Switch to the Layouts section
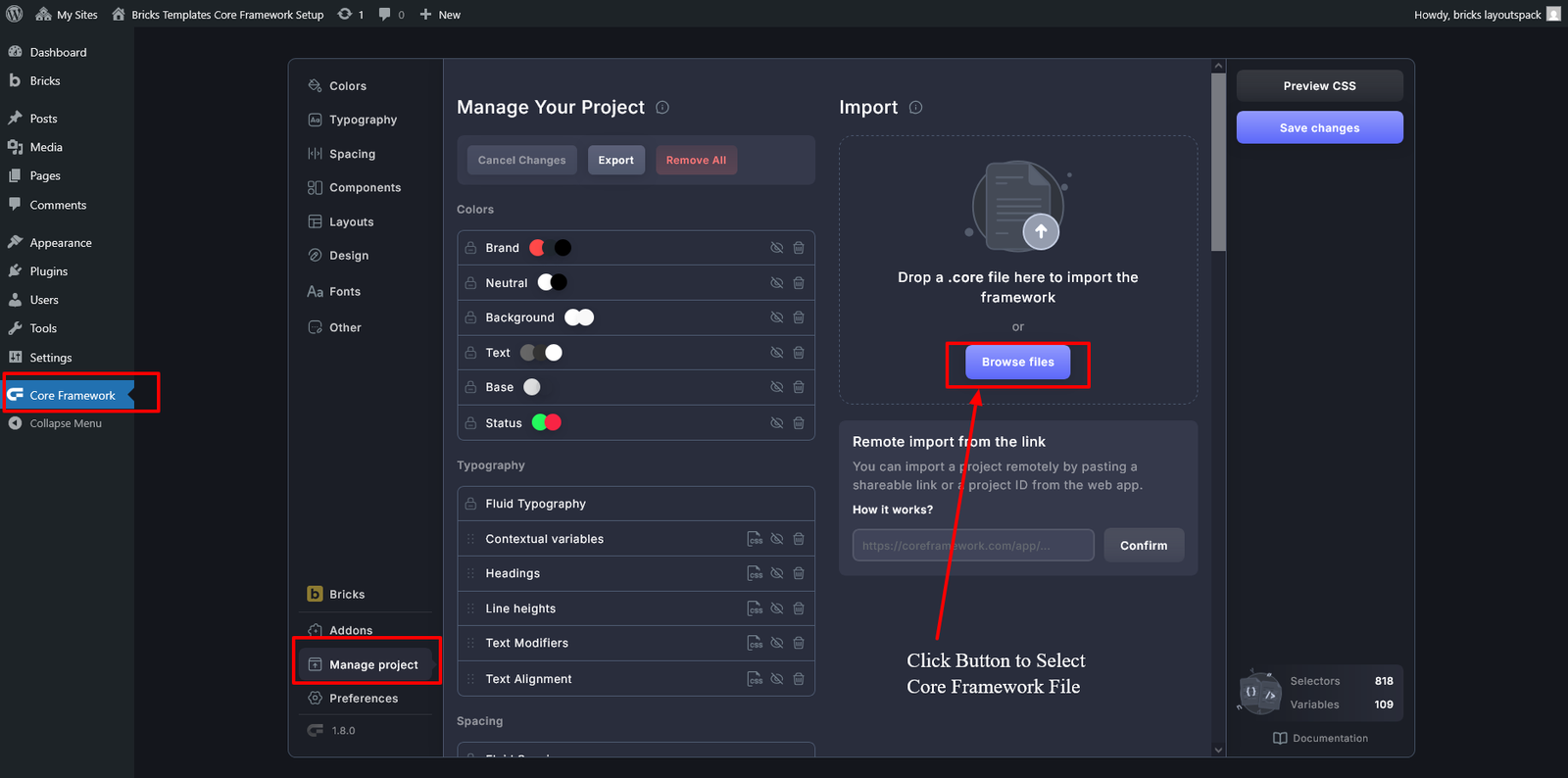Image resolution: width=1568 pixels, height=778 pixels. tap(341, 221)
